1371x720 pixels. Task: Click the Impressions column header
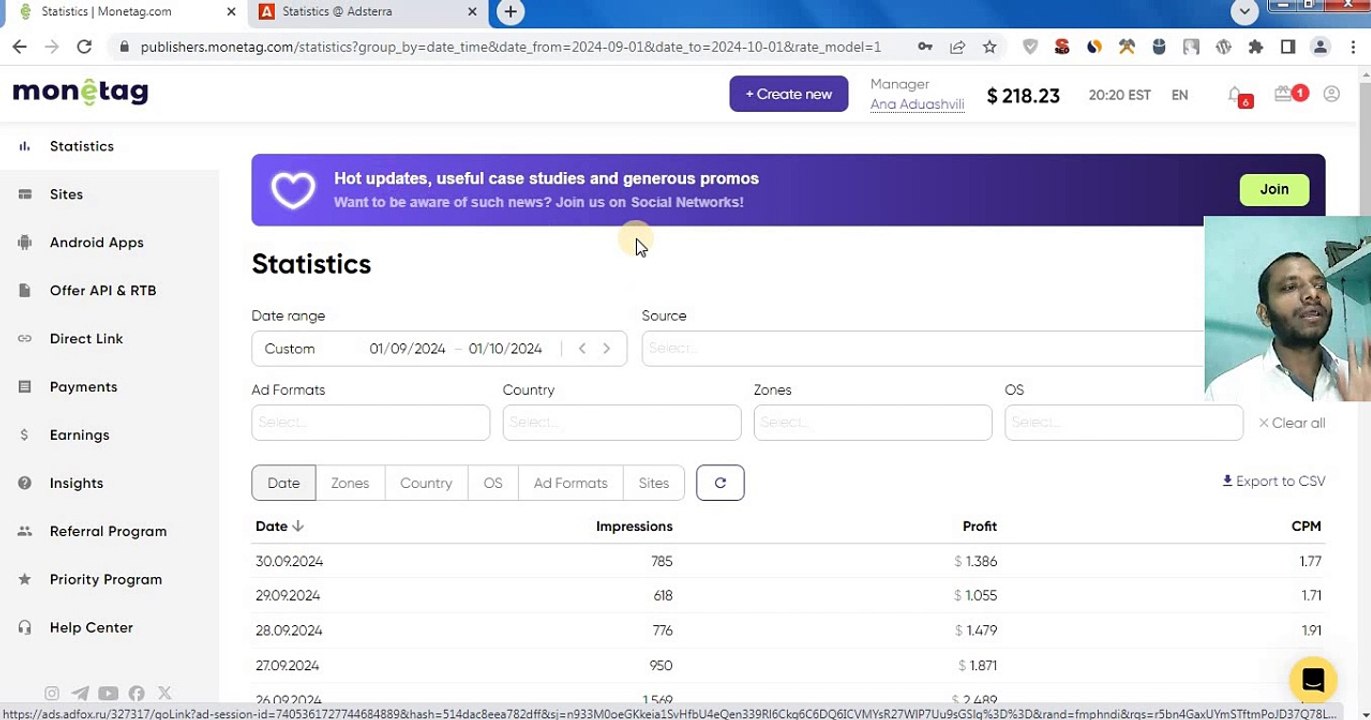pyautogui.click(x=634, y=526)
